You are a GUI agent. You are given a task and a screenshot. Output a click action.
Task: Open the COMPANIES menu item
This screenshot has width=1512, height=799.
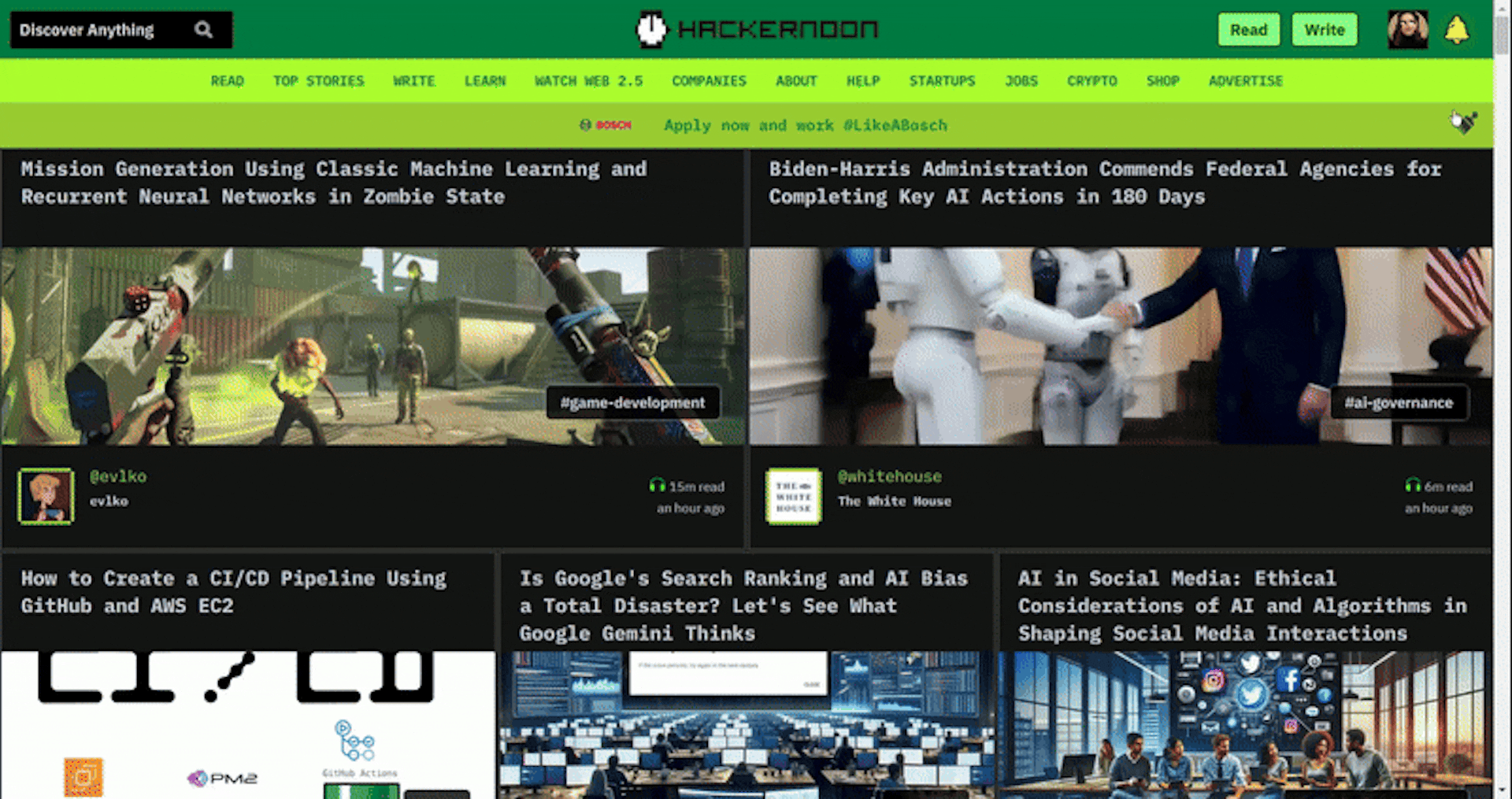[709, 81]
